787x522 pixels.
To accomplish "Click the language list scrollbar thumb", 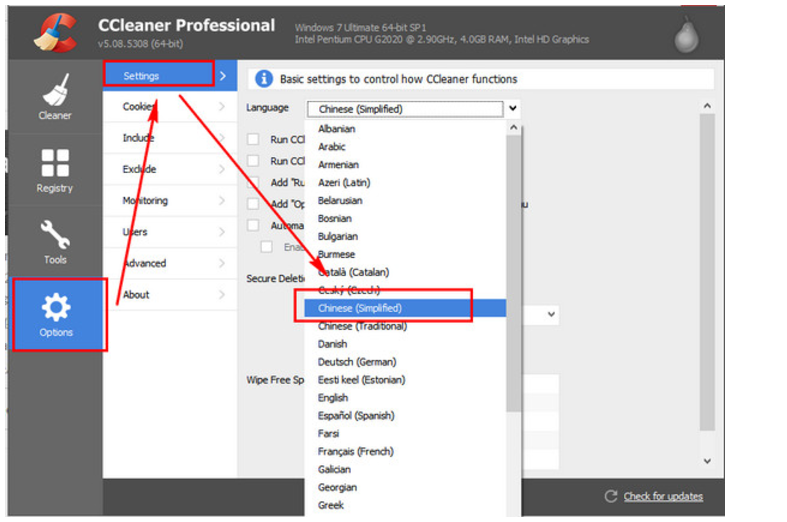I will (x=513, y=274).
